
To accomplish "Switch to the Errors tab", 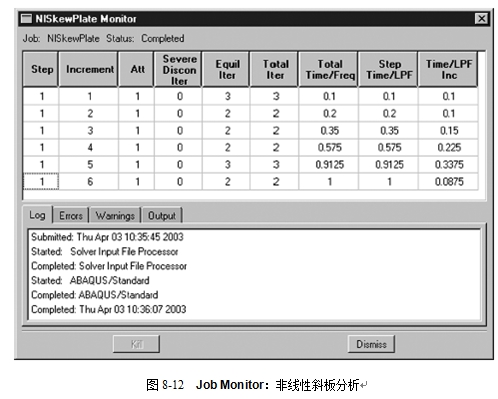I will (71, 216).
